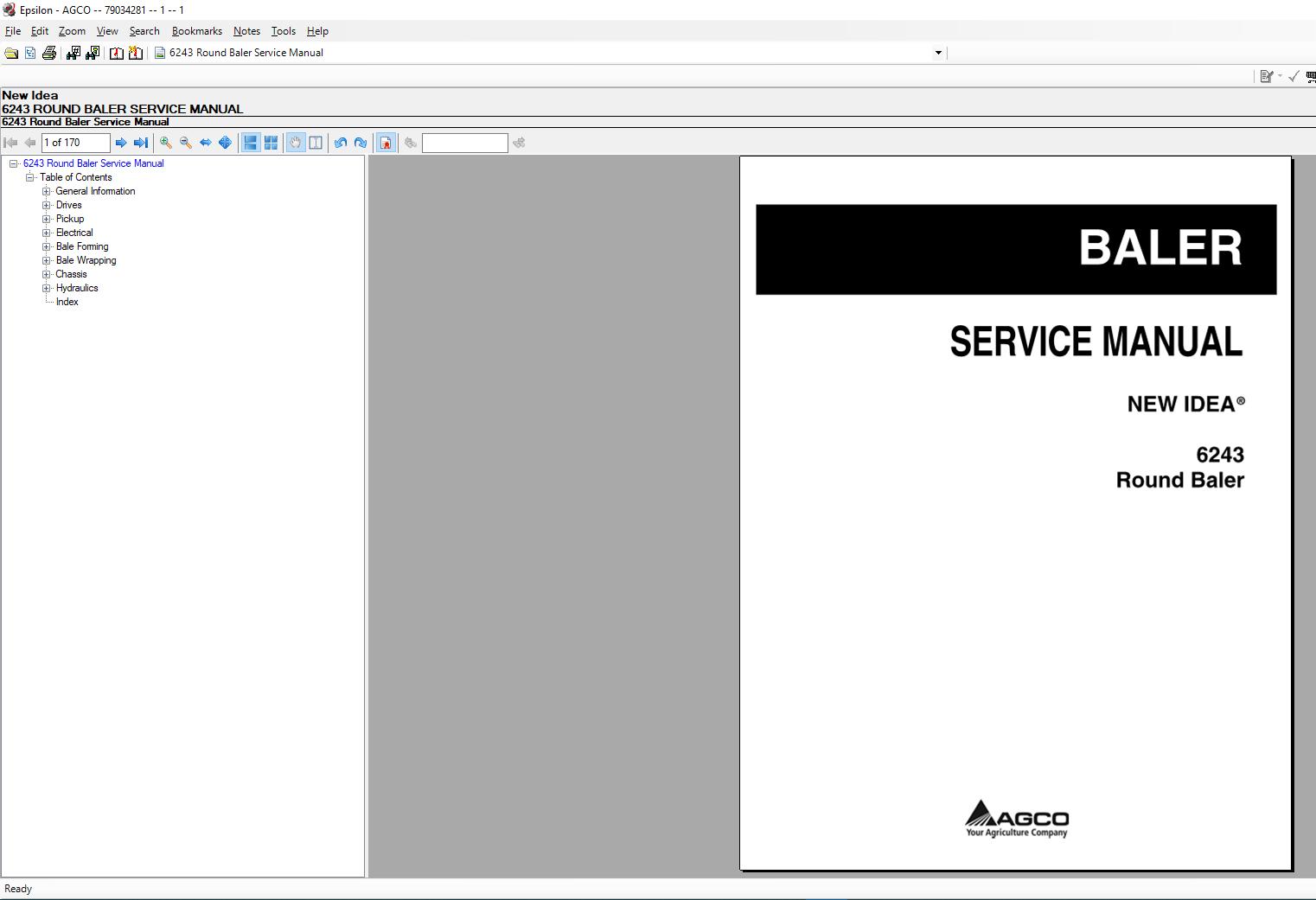Screen dimensions: 1316x900
Task: Expand the General Information node
Action: pos(47,191)
